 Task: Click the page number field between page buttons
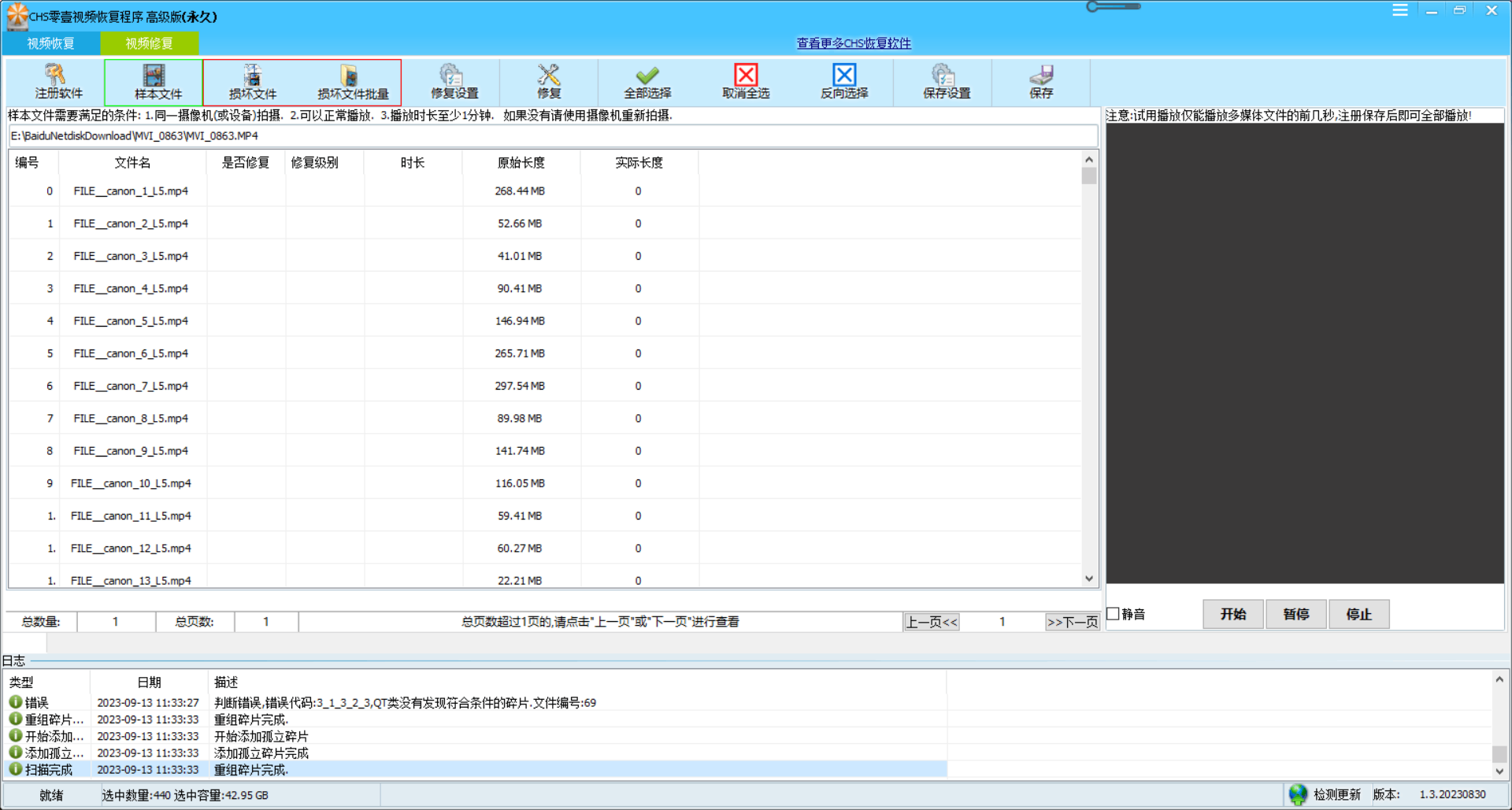pos(1002,622)
